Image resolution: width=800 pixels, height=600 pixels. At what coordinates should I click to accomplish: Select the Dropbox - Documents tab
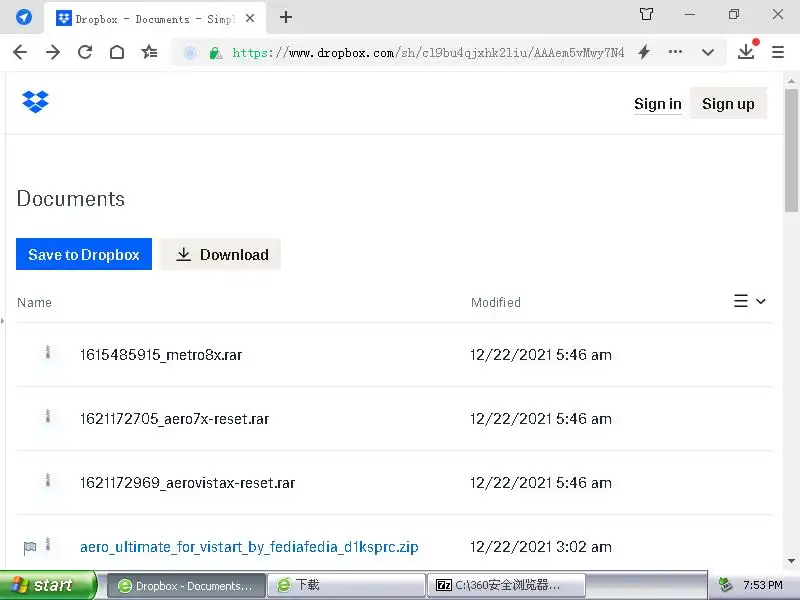tap(155, 19)
